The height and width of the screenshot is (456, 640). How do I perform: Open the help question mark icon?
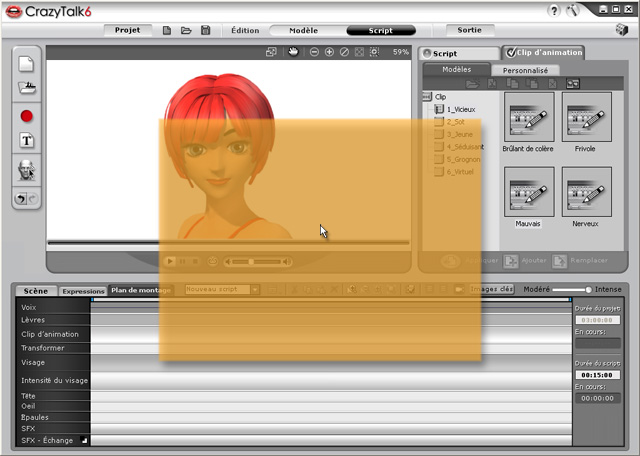click(x=554, y=11)
